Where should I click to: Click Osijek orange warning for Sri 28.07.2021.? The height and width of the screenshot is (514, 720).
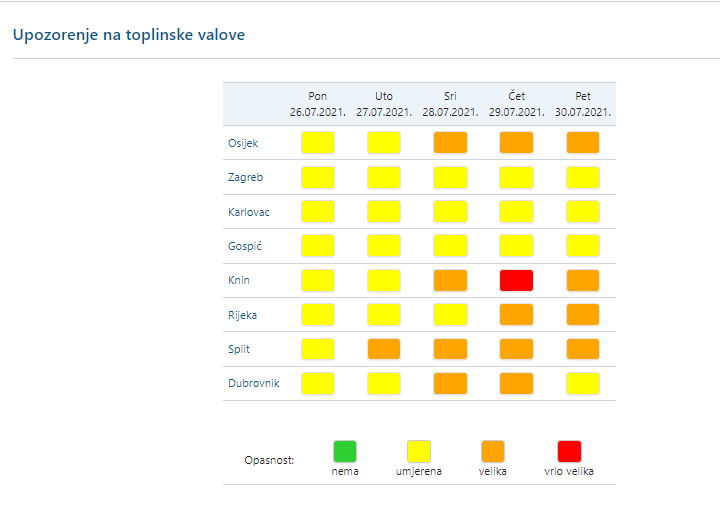click(450, 142)
